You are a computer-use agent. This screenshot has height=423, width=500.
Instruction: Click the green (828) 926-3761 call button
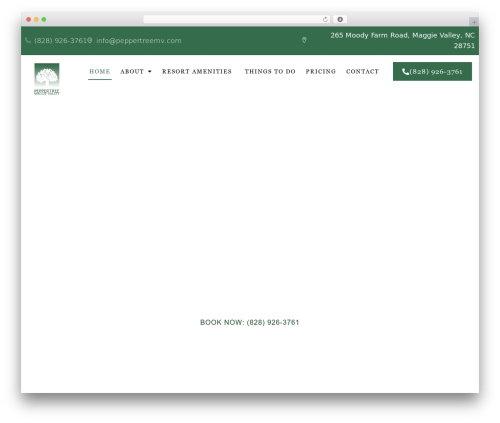point(432,71)
